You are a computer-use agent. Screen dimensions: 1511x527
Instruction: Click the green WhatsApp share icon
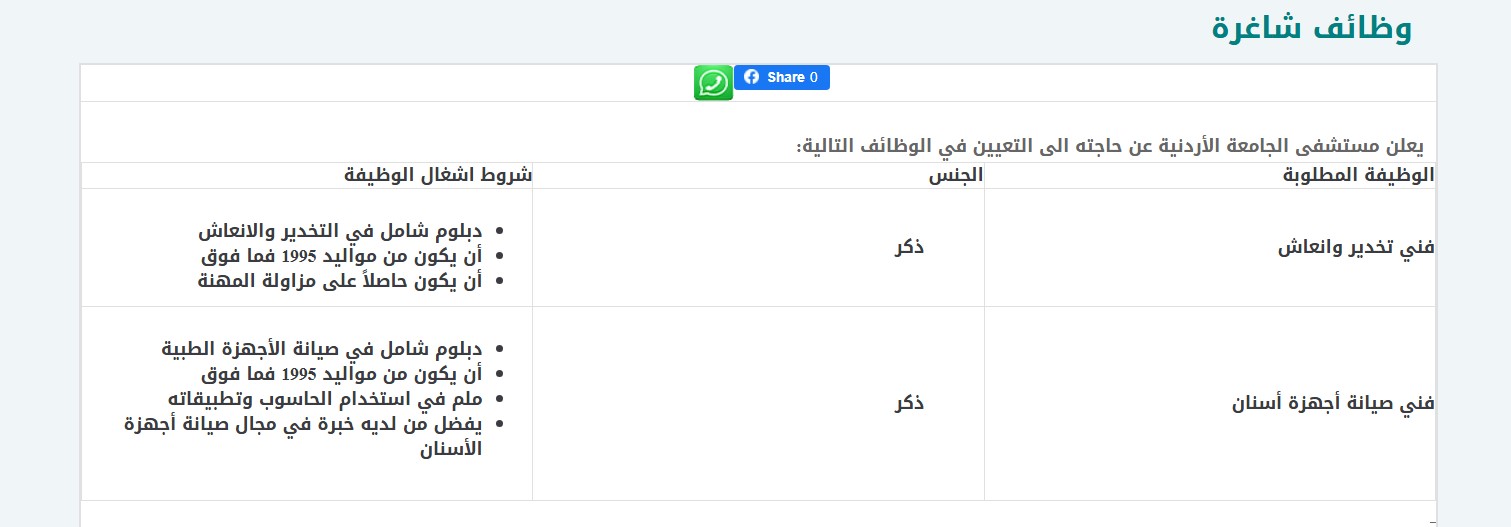click(713, 83)
